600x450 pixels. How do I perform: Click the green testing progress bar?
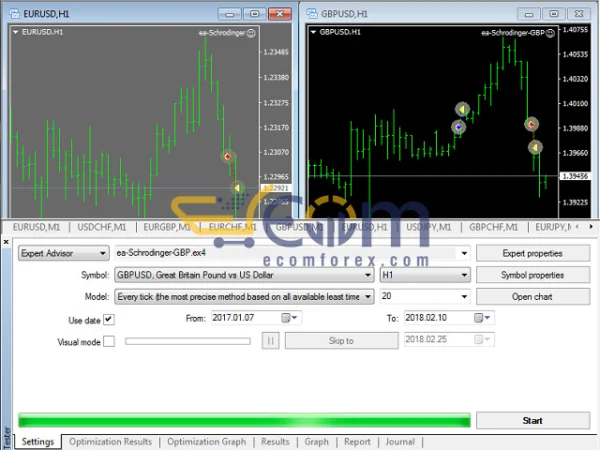coord(244,420)
